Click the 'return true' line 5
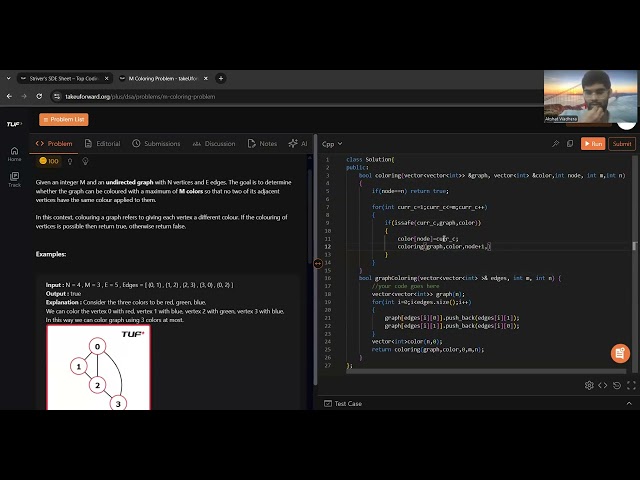Viewport: 640px width, 480px height. click(410, 191)
